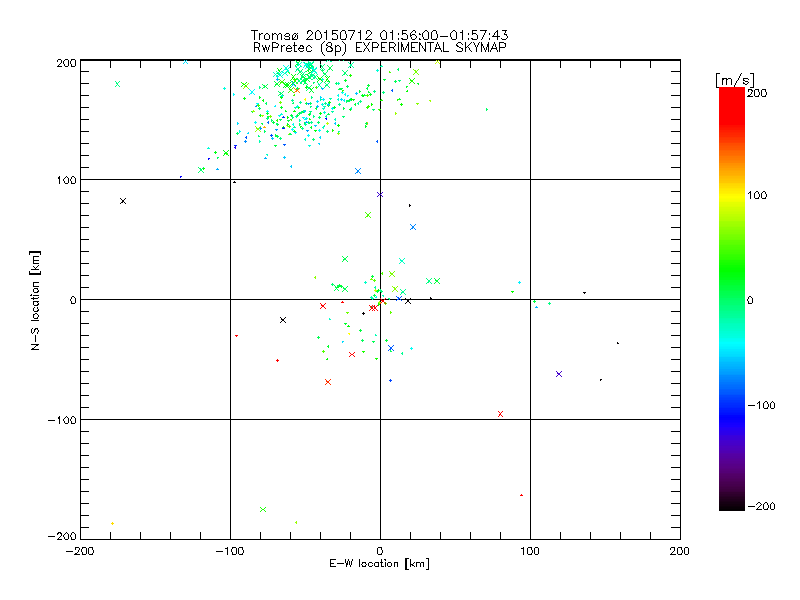The width and height of the screenshot is (800, 600).
Task: Select the 'E-W location [km]' axis label
Action: (x=380, y=564)
